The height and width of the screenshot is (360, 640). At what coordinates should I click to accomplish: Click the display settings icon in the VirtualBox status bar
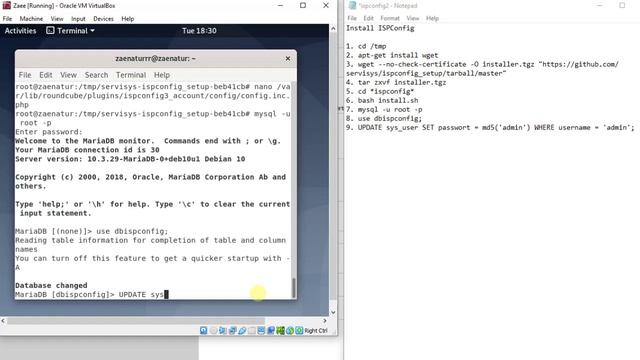(x=261, y=331)
